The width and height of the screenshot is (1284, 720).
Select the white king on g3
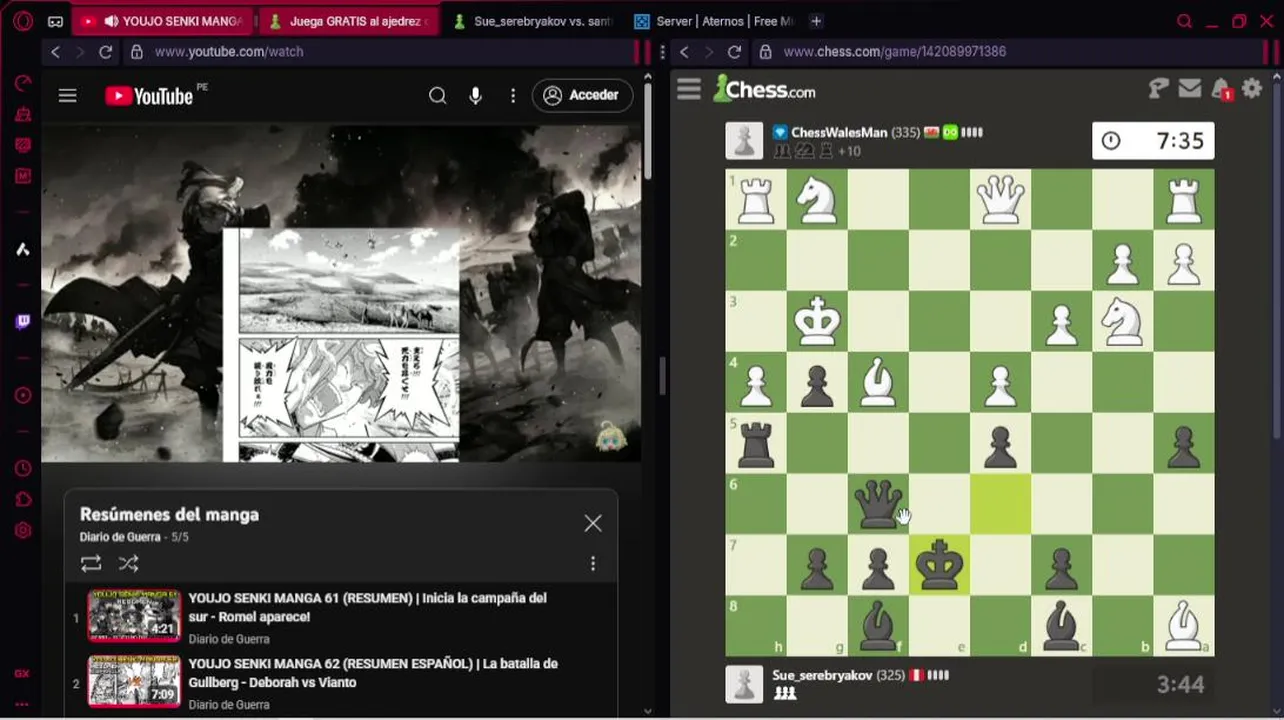point(817,321)
